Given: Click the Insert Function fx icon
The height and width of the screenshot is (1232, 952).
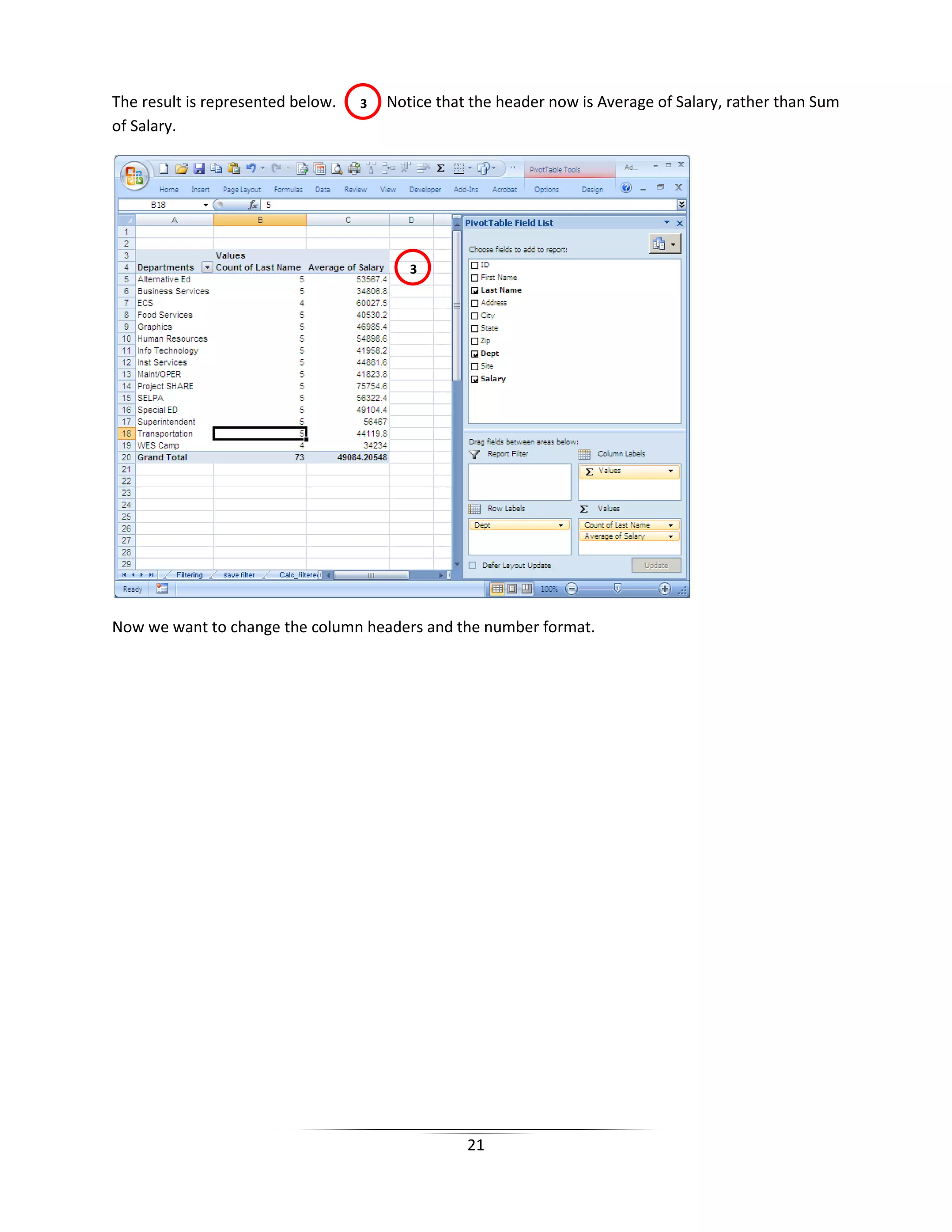Looking at the screenshot, I should pyautogui.click(x=253, y=205).
